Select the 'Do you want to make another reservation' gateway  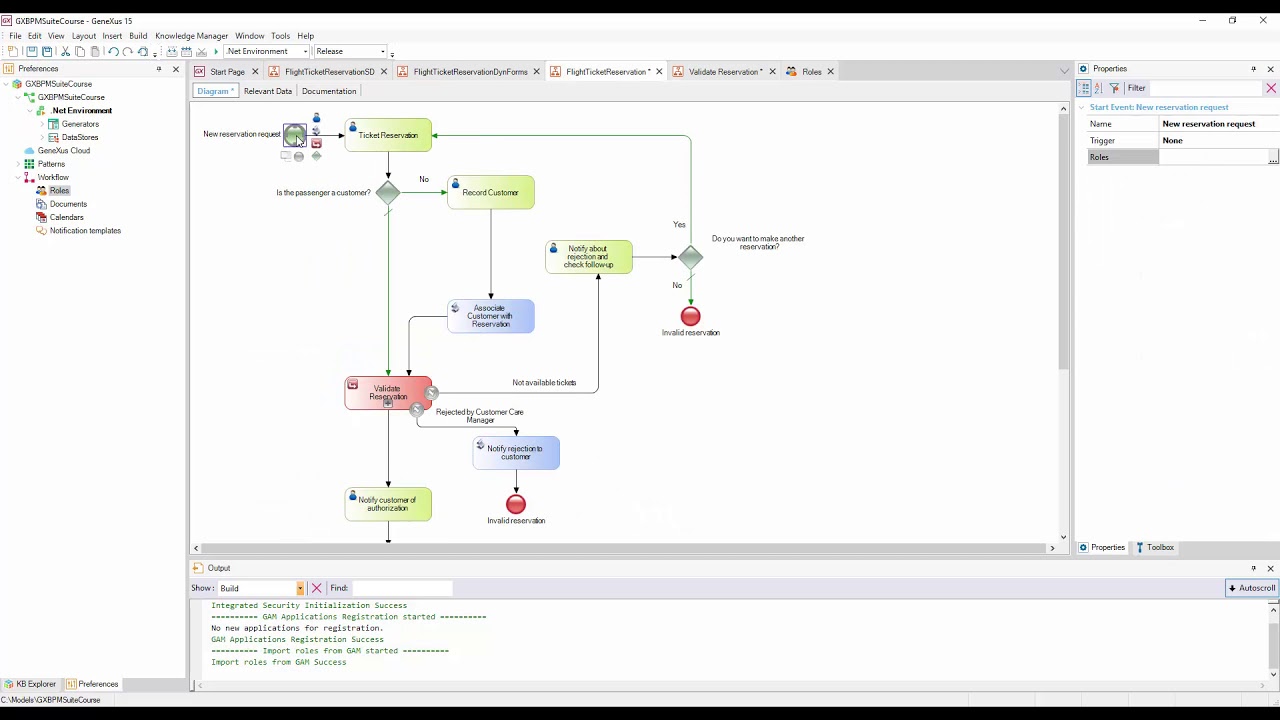coord(691,257)
